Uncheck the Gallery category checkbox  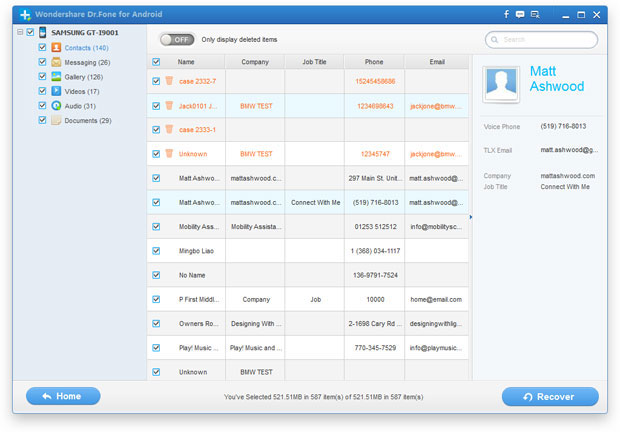tap(42, 76)
